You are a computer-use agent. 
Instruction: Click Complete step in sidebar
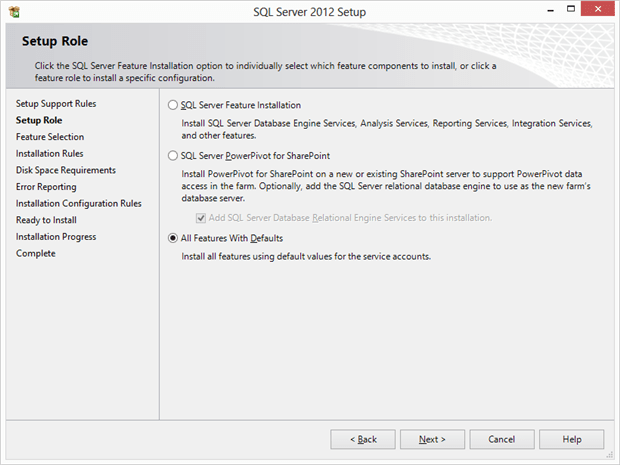(x=36, y=253)
